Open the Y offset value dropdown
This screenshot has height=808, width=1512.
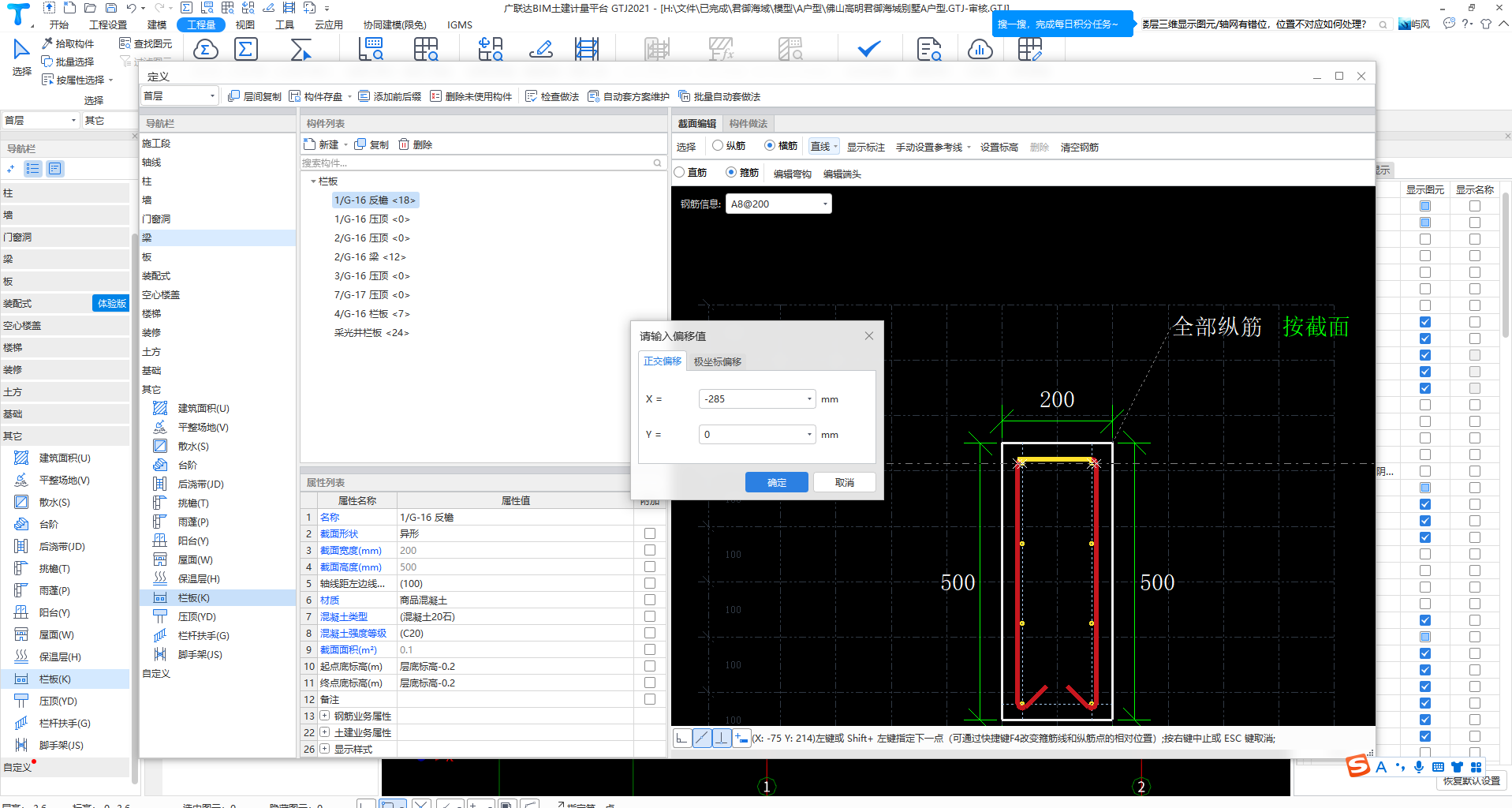pos(809,435)
